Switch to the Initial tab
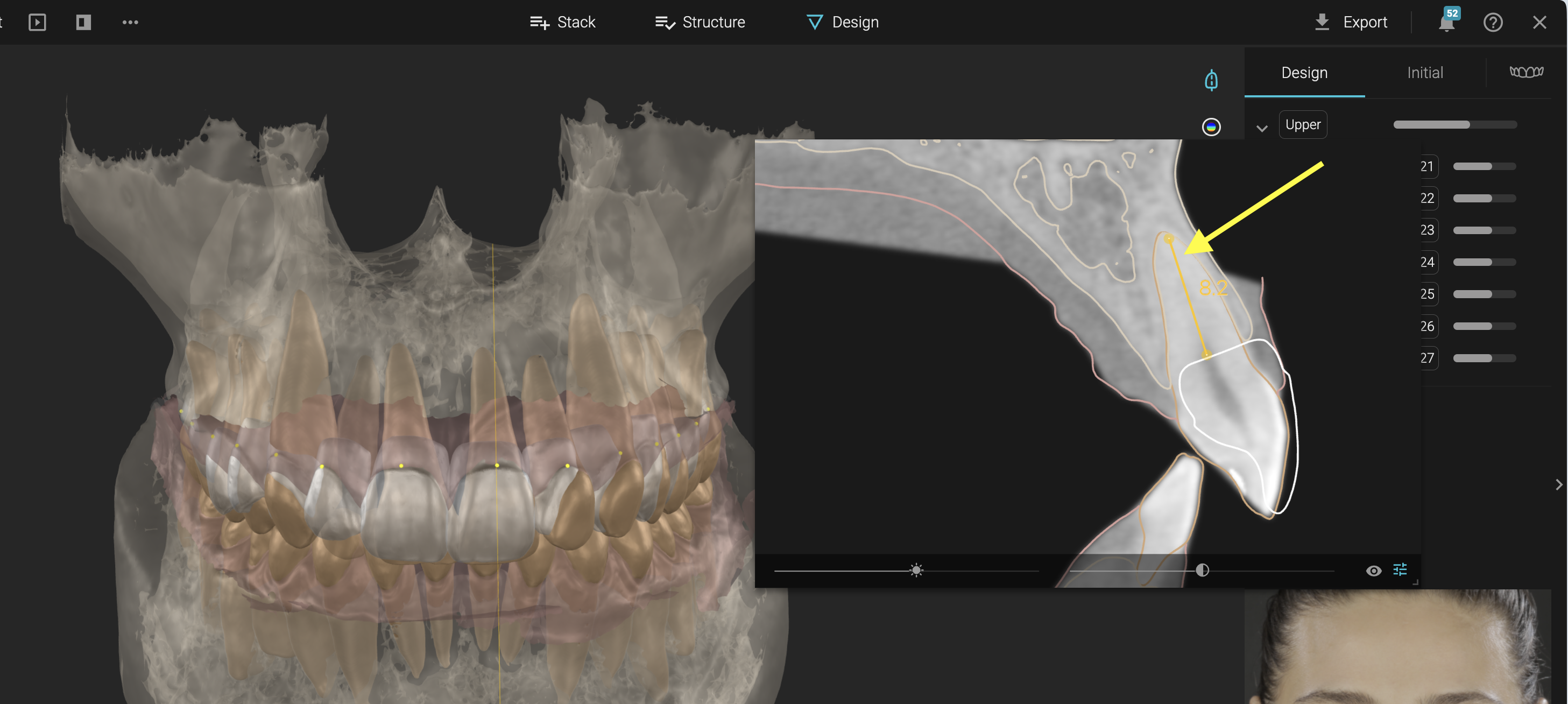The image size is (1568, 704). click(1424, 73)
